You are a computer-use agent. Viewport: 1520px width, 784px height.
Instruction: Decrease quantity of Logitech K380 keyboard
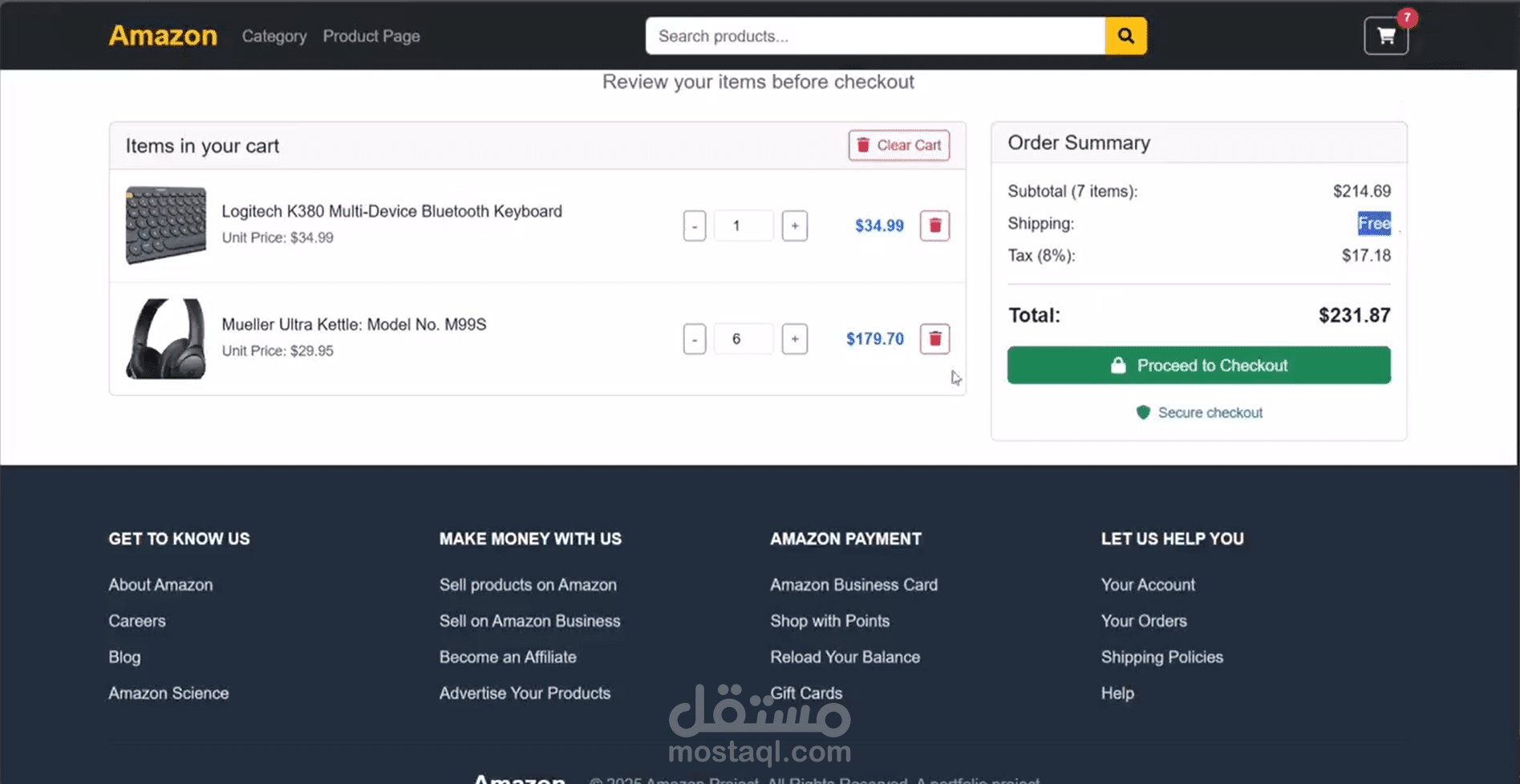click(695, 225)
